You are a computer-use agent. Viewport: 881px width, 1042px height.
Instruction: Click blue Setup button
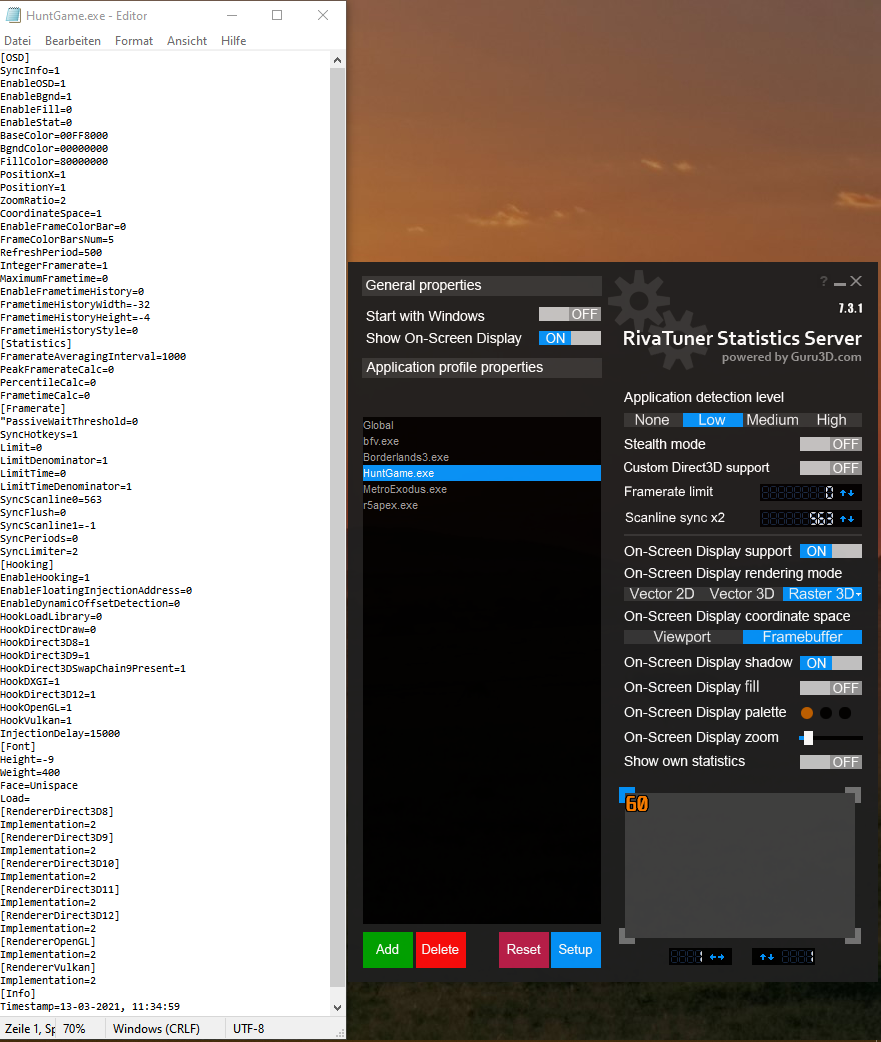coord(575,950)
